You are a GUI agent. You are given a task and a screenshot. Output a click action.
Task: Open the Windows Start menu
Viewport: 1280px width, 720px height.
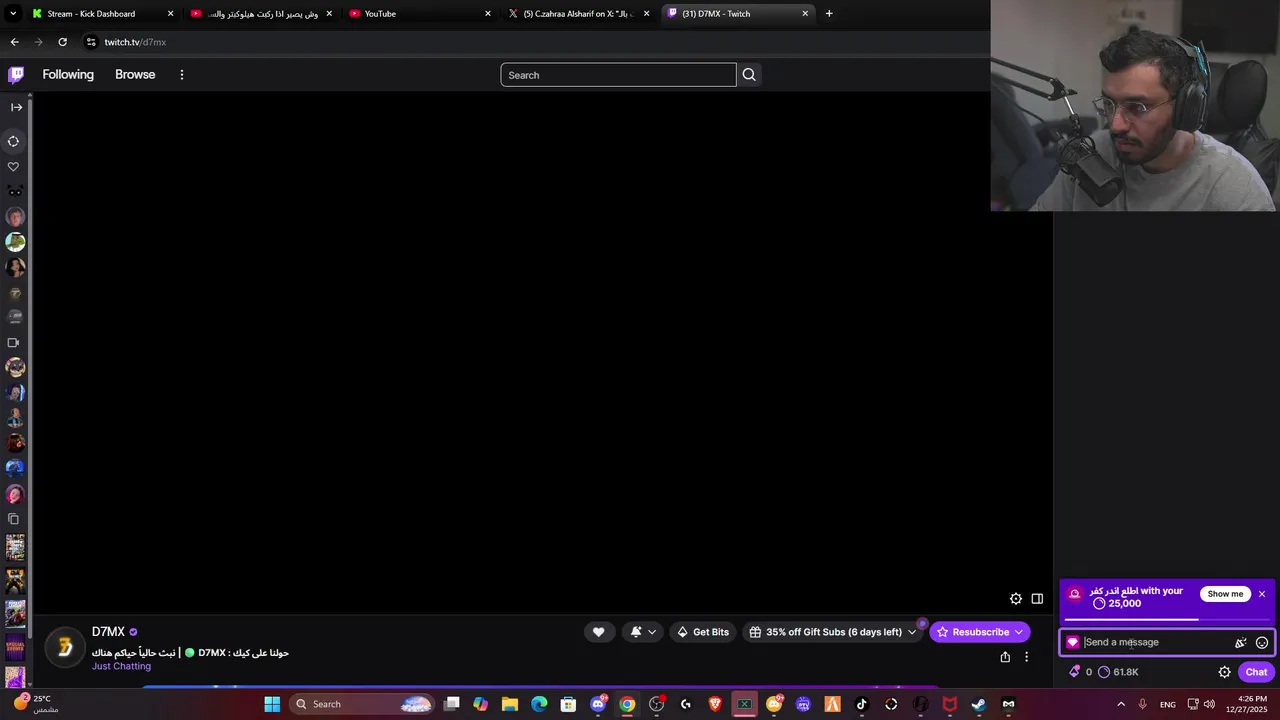pos(272,704)
